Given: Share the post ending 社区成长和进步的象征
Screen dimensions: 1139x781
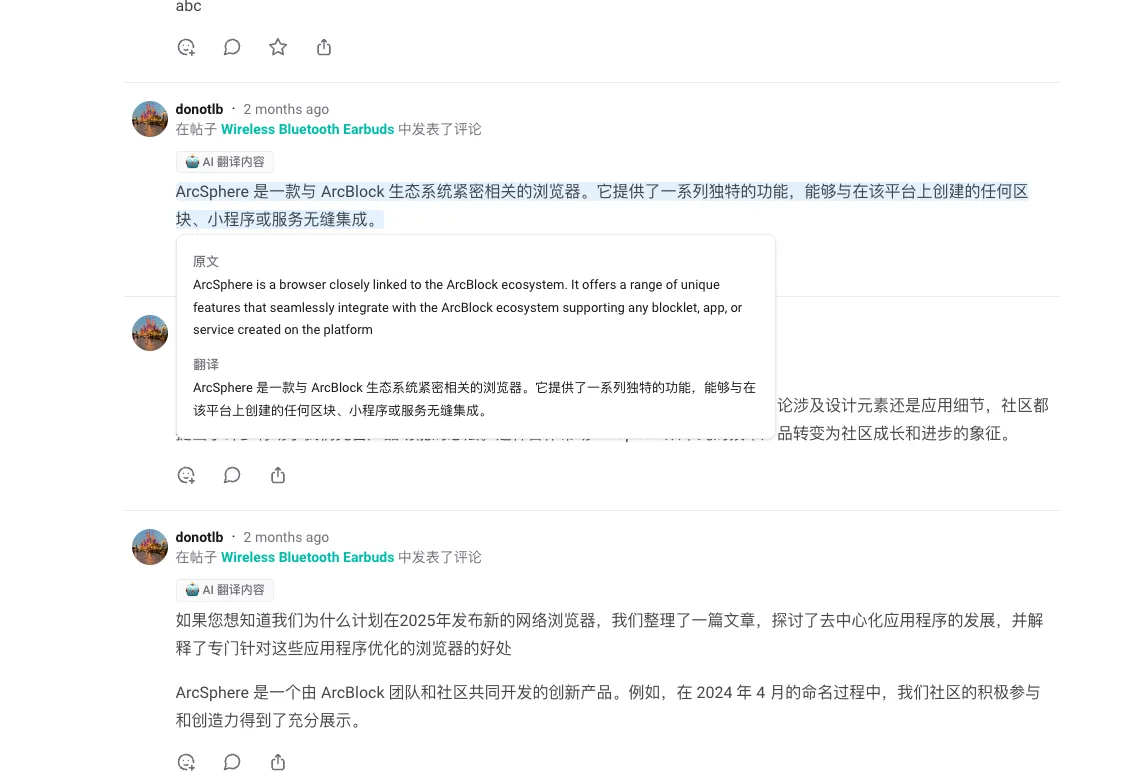Looking at the screenshot, I should pyautogui.click(x=277, y=475).
